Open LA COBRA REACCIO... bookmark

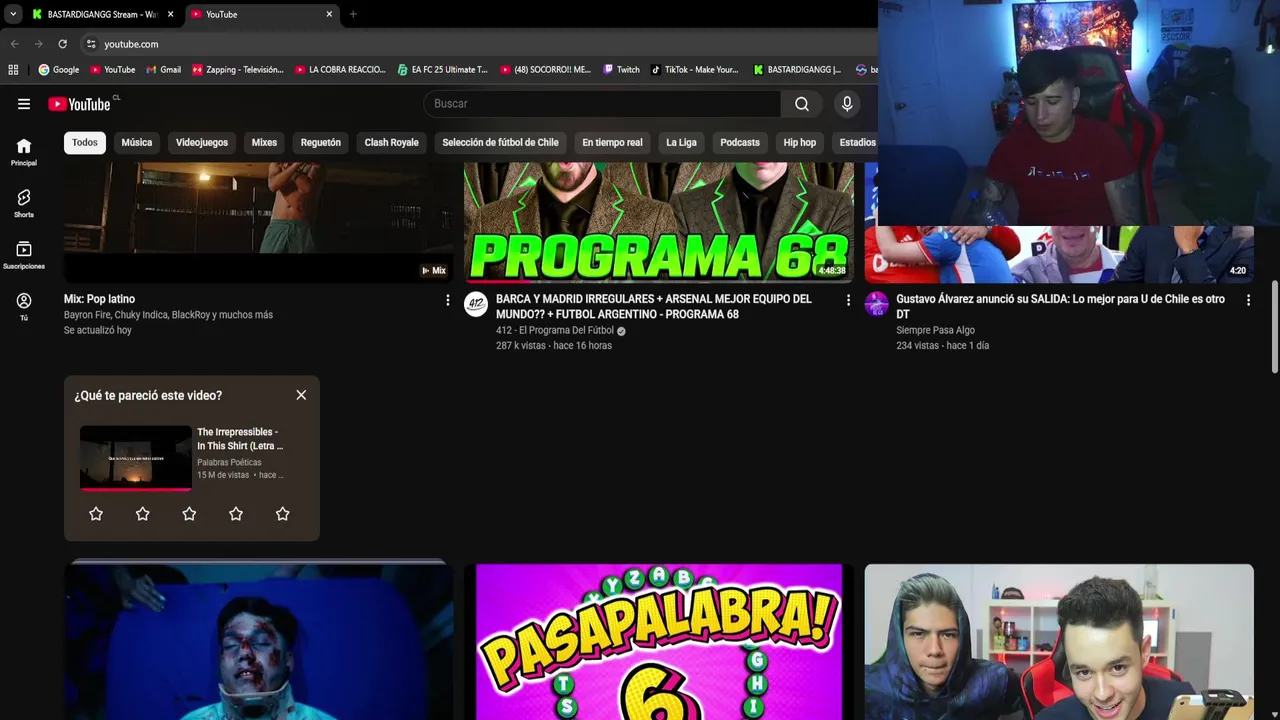pyautogui.click(x=341, y=70)
